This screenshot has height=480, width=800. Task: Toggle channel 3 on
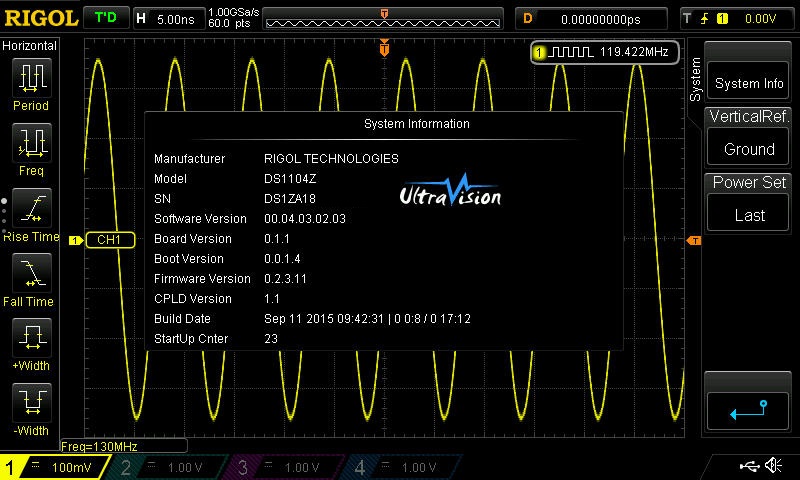pyautogui.click(x=285, y=467)
